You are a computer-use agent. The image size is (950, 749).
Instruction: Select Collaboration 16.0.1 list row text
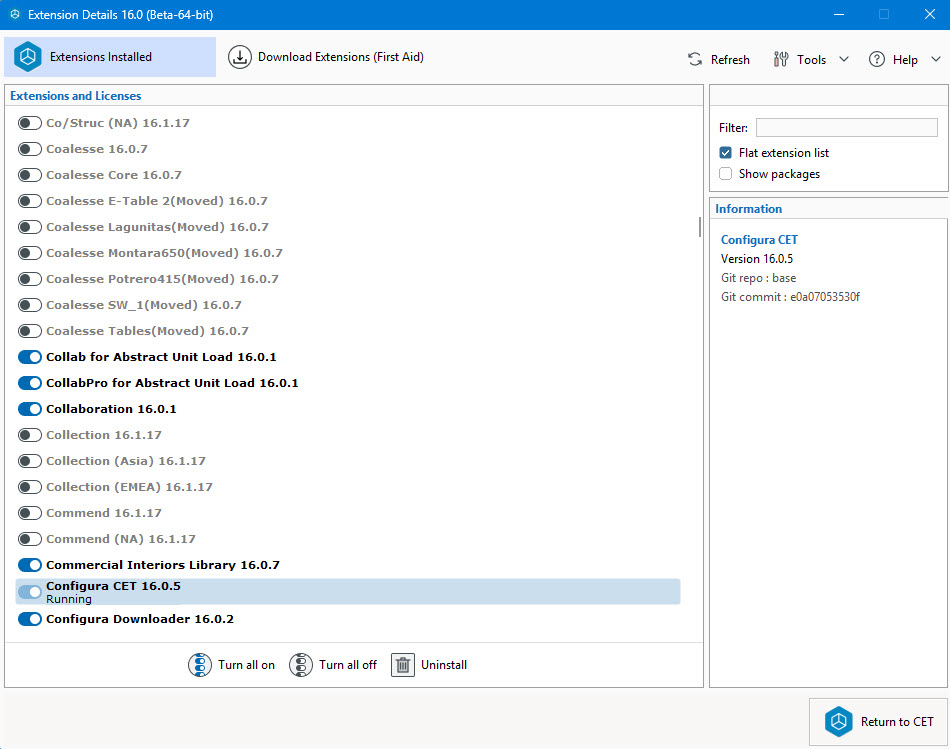tap(111, 409)
